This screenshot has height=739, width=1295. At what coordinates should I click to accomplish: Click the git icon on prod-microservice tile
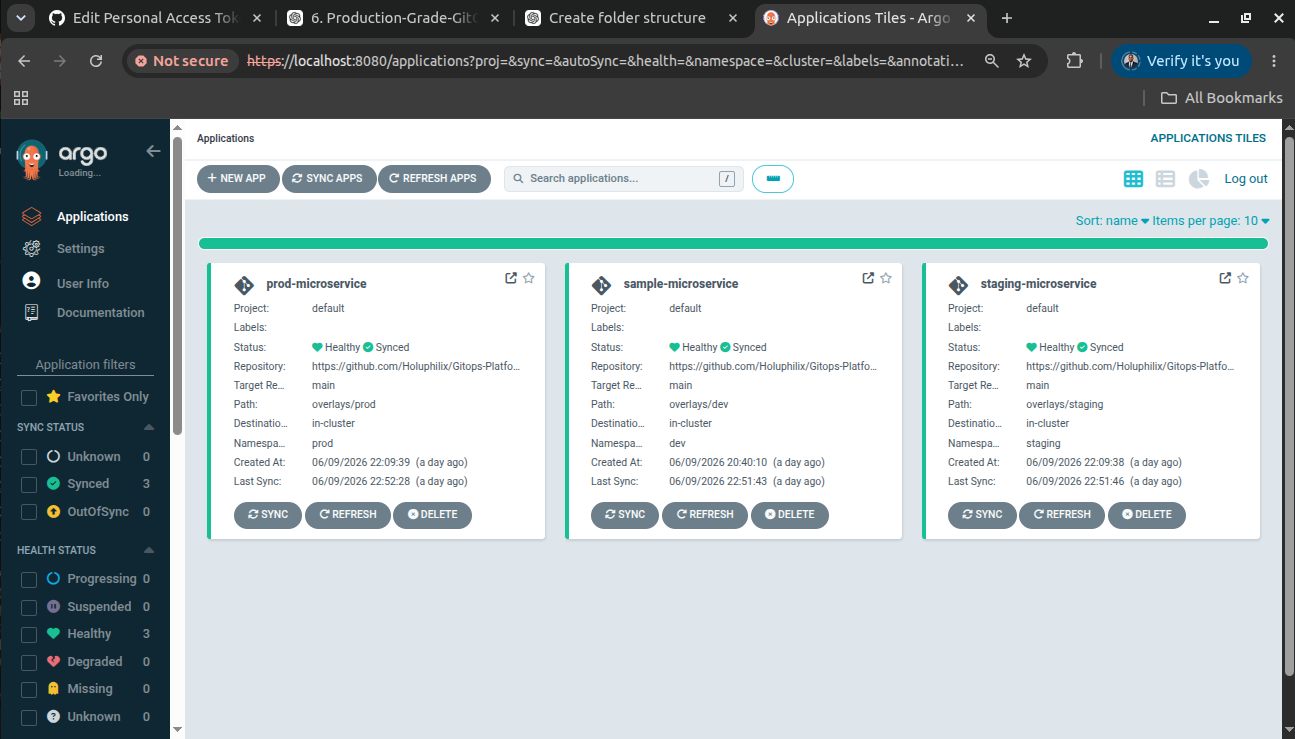coord(243,284)
